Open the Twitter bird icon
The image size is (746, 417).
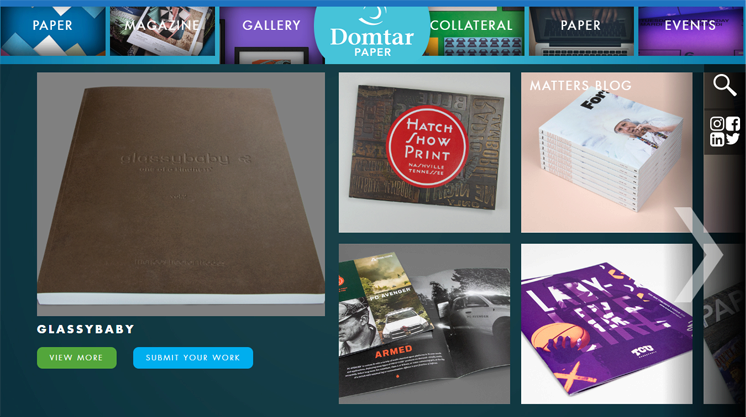(733, 139)
